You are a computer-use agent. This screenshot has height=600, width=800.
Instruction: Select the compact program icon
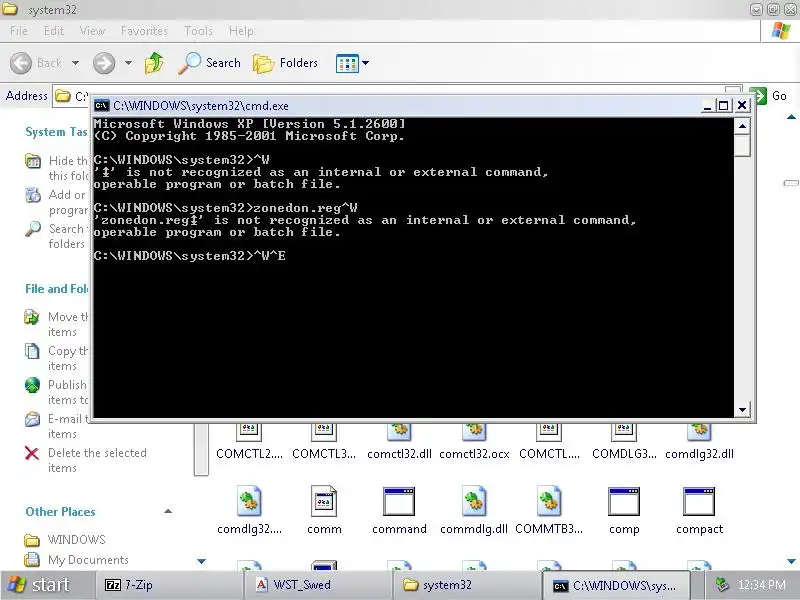[699, 501]
